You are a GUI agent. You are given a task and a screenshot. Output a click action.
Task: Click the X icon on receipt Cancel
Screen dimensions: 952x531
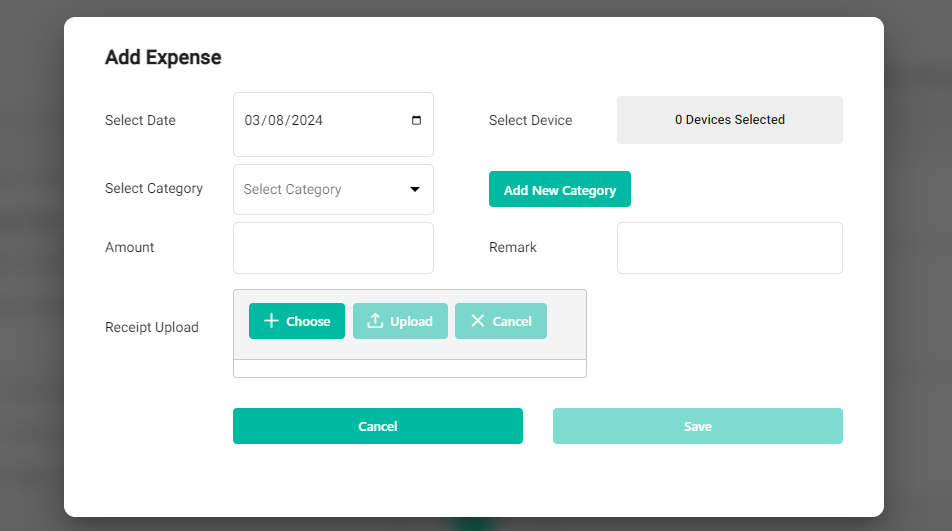(x=478, y=321)
